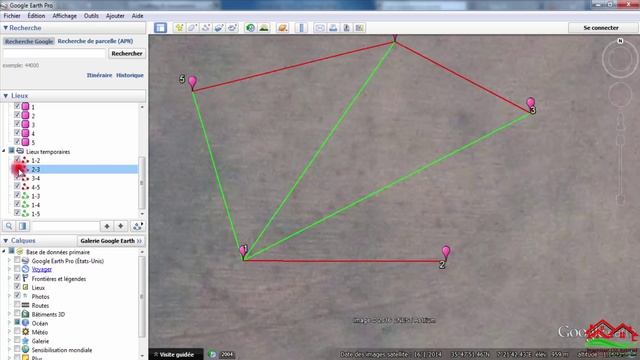Open the planets switcher toolbar icon
640x360 pixels.
(x=282, y=27)
